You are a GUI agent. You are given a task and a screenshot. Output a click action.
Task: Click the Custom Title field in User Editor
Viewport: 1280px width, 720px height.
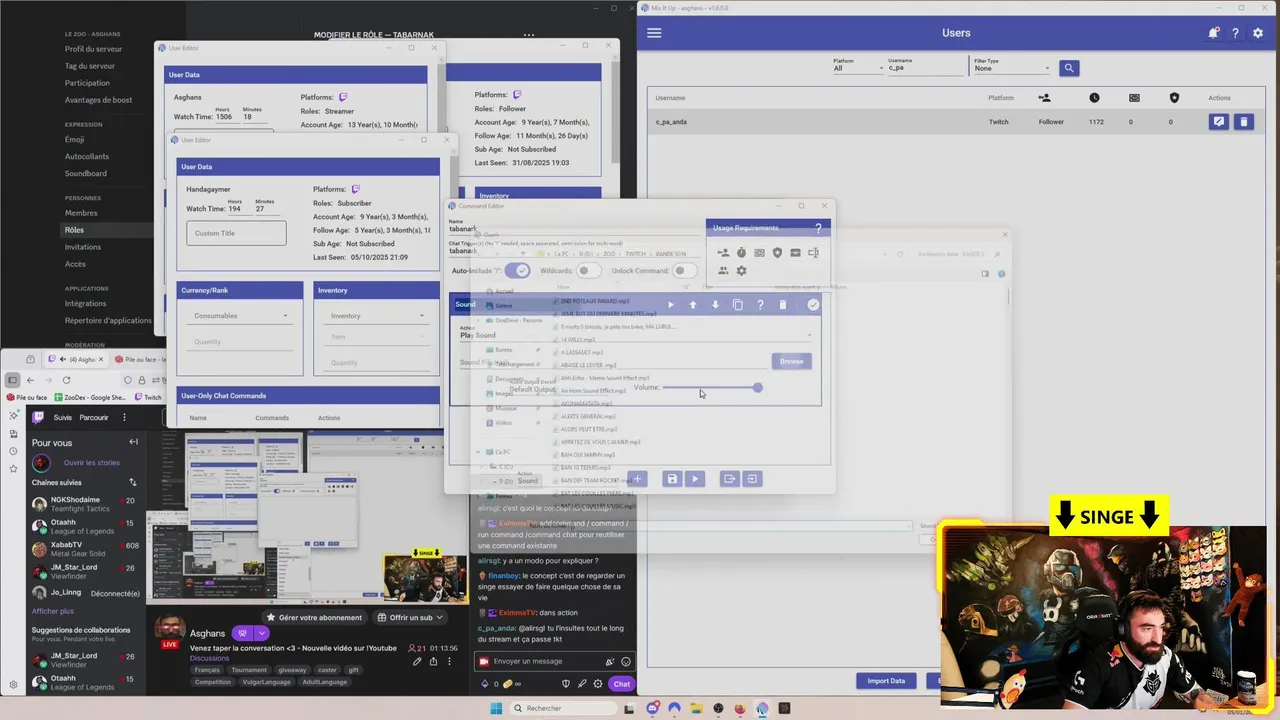236,233
